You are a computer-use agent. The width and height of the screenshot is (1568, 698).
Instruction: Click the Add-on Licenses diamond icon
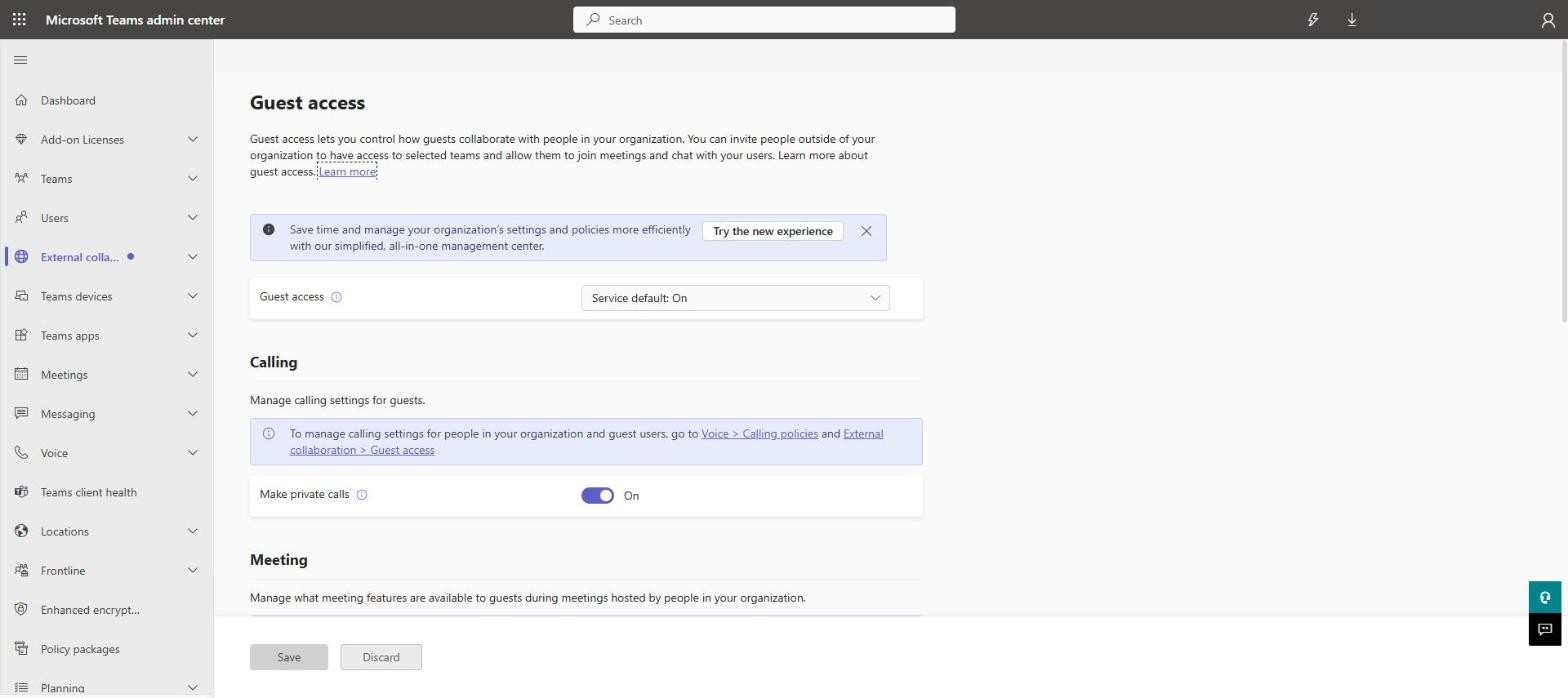[21, 139]
